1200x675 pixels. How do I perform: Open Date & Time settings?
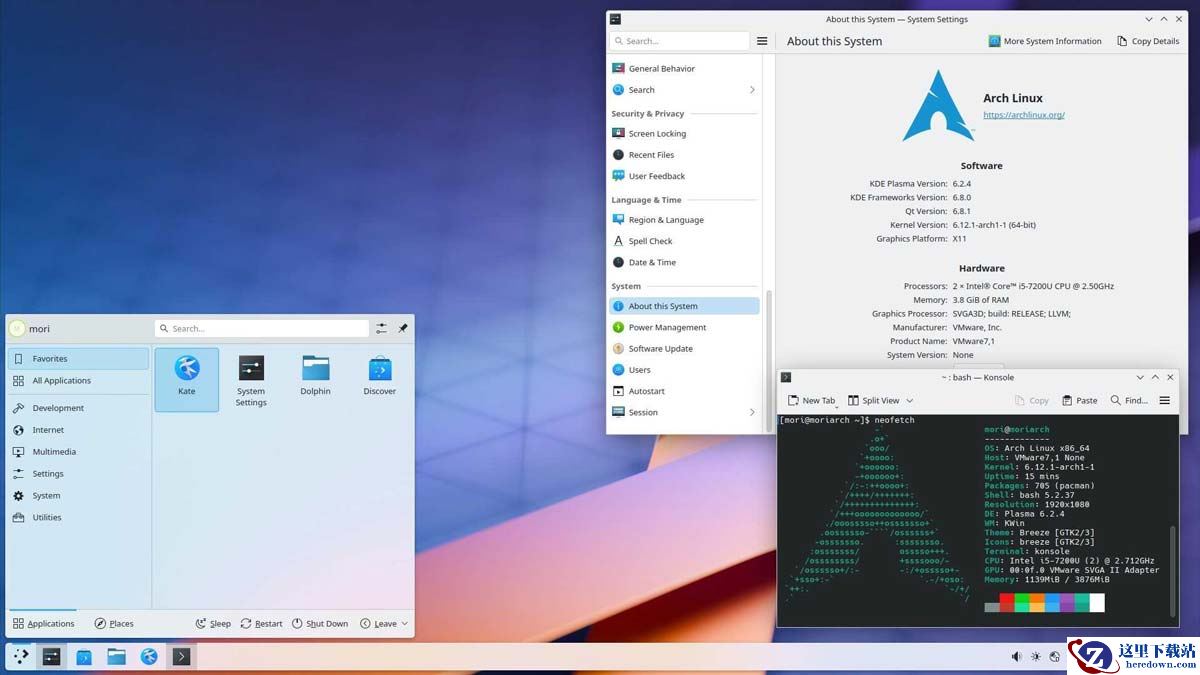(684, 262)
